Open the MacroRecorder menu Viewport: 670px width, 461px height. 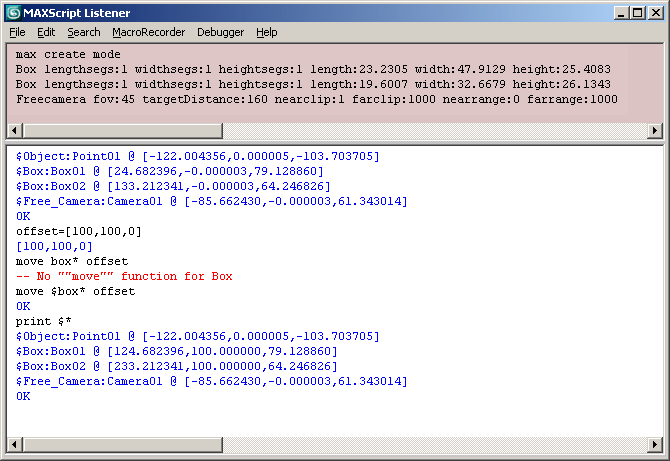(x=149, y=32)
